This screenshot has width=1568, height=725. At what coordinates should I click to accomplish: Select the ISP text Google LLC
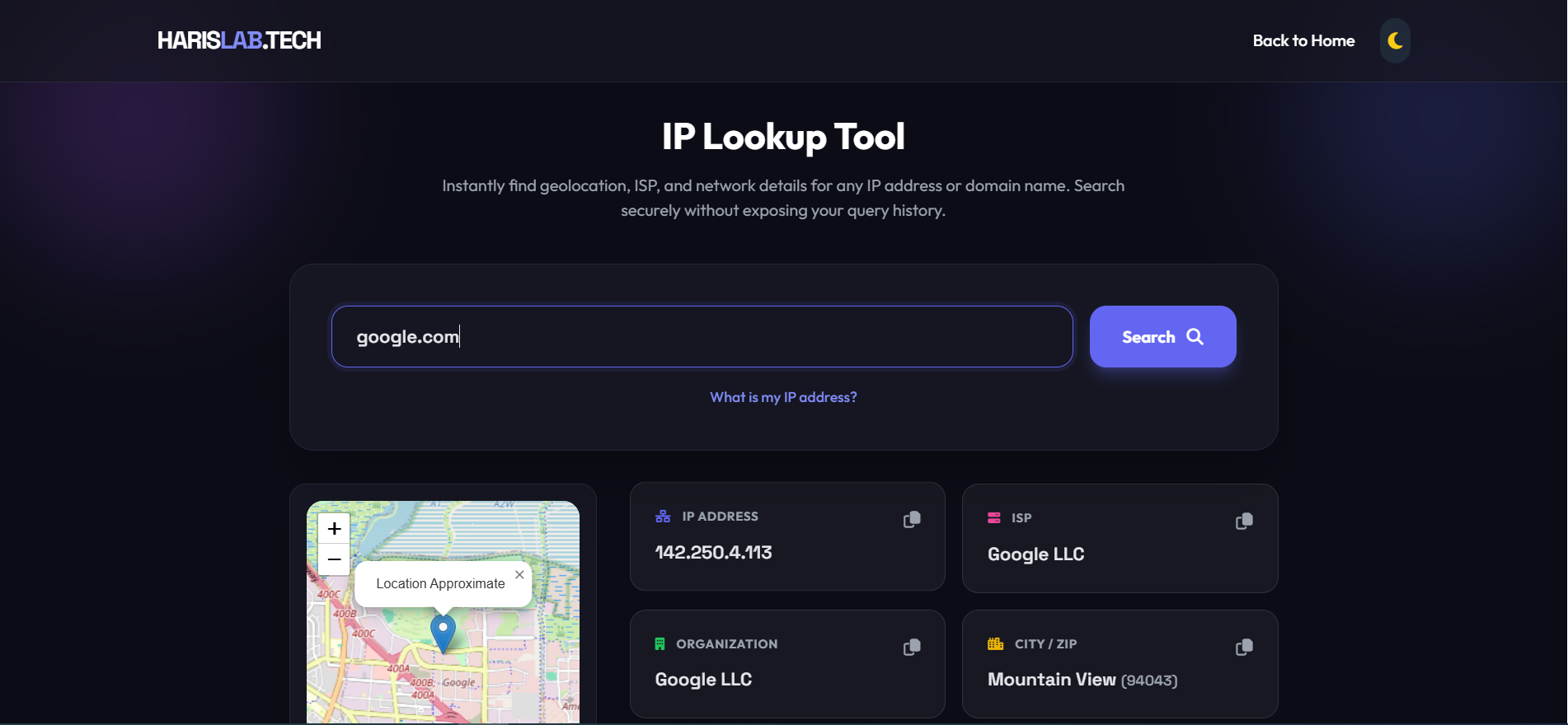pos(1035,554)
